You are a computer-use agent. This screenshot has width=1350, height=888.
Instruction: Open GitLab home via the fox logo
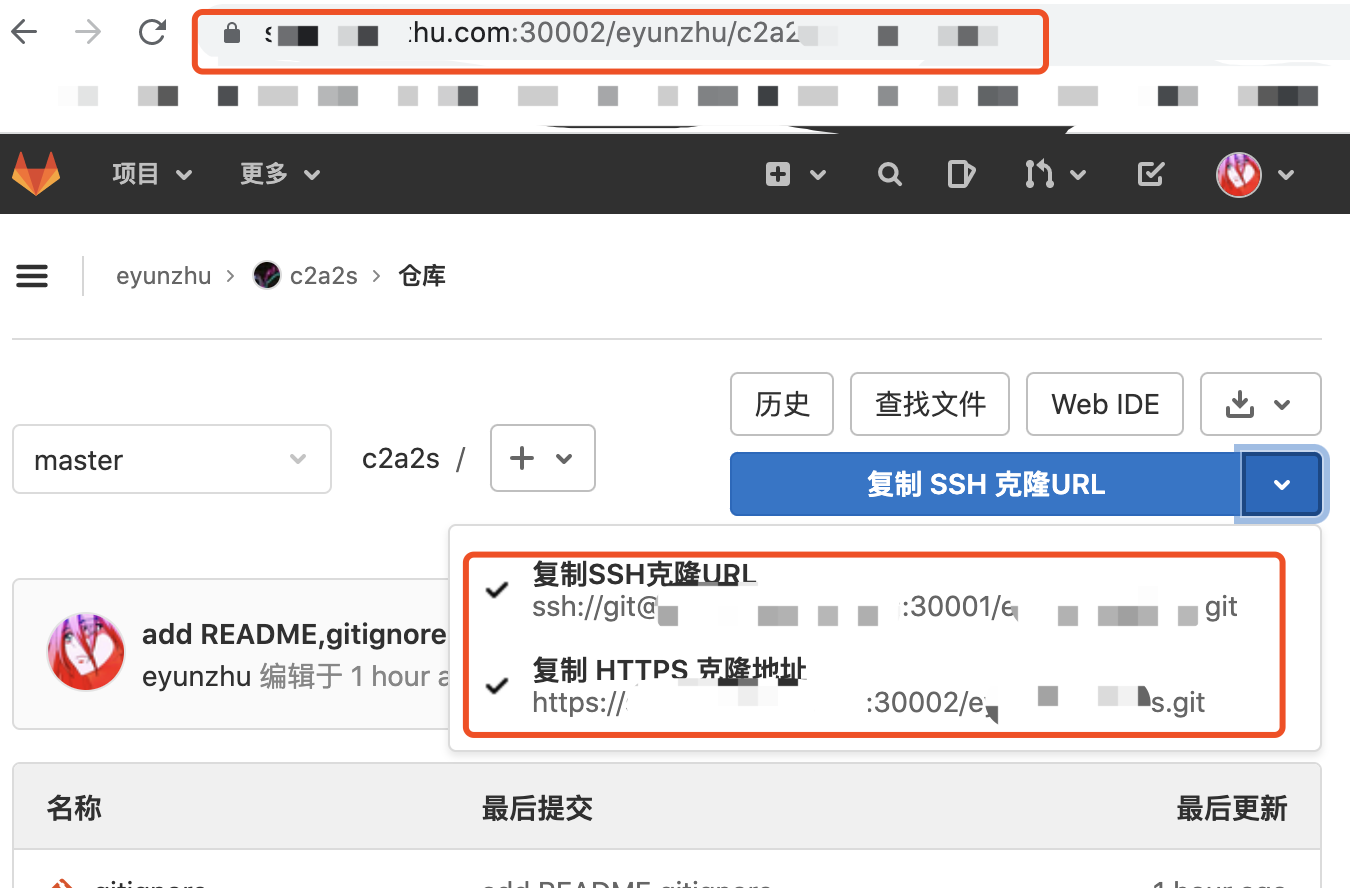coord(36,174)
